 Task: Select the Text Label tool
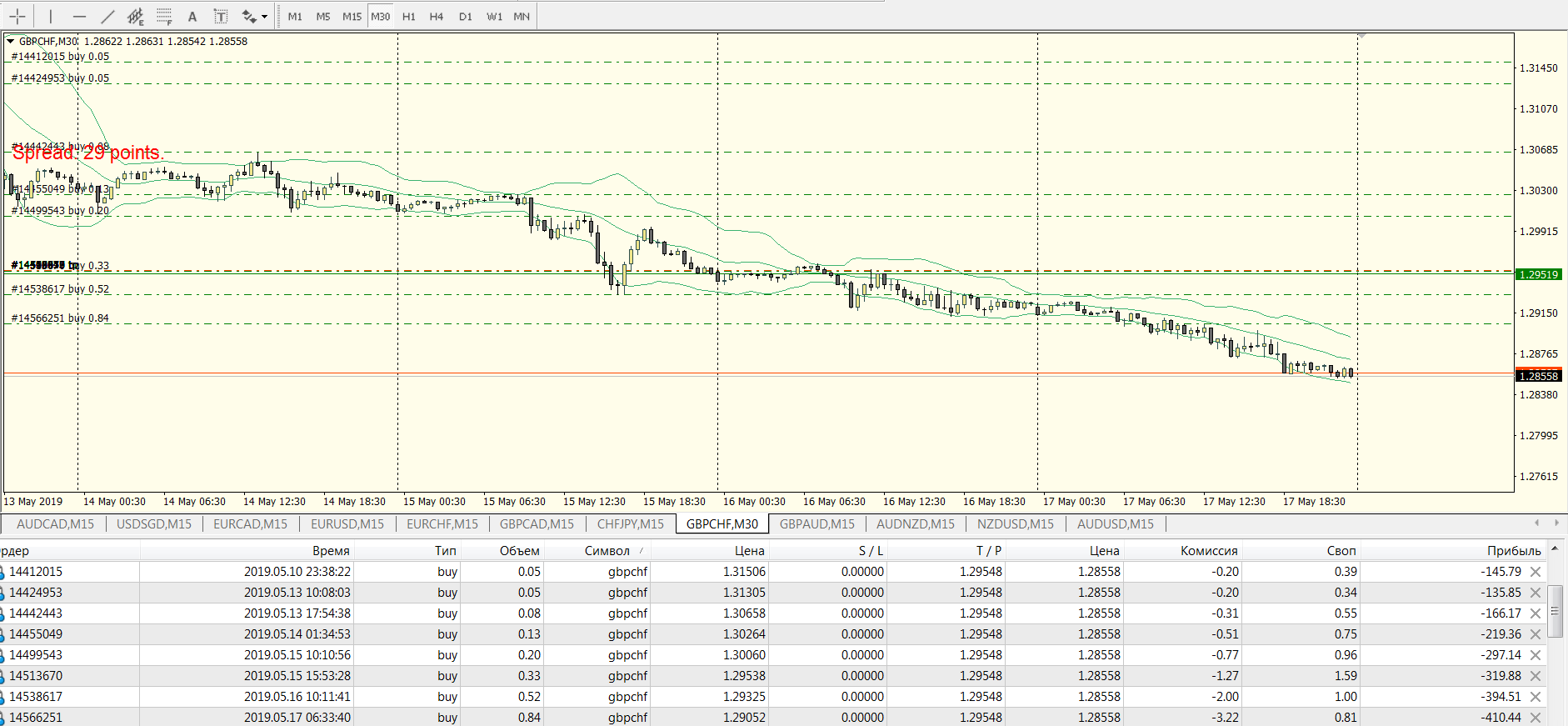tap(221, 16)
